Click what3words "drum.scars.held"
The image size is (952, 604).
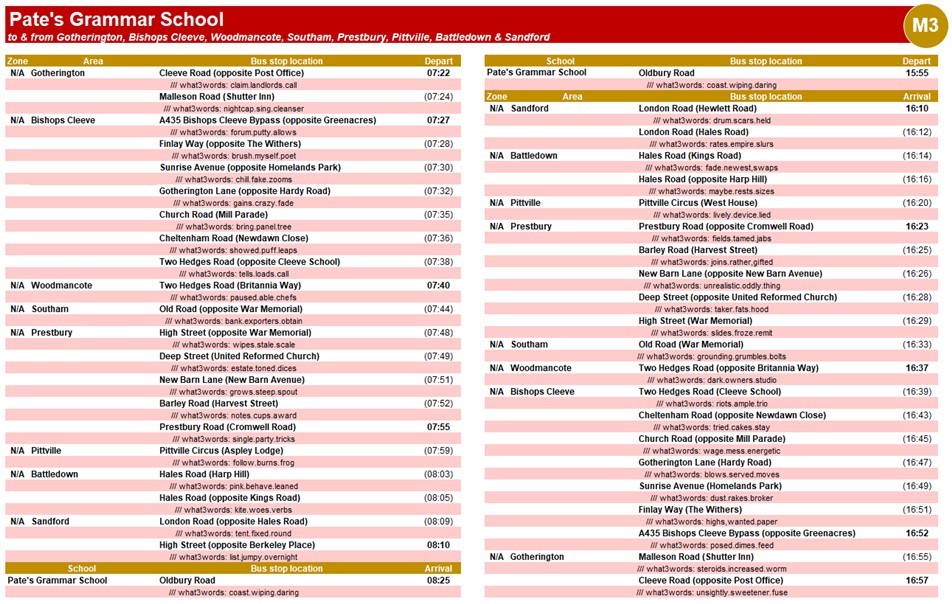click(741, 121)
